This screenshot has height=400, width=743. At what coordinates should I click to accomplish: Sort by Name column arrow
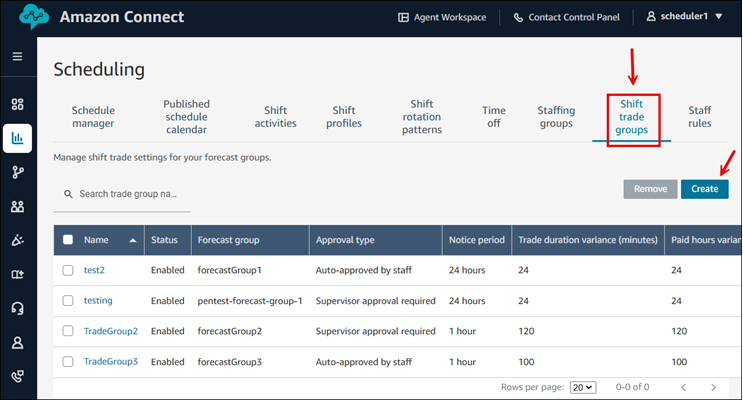point(134,240)
